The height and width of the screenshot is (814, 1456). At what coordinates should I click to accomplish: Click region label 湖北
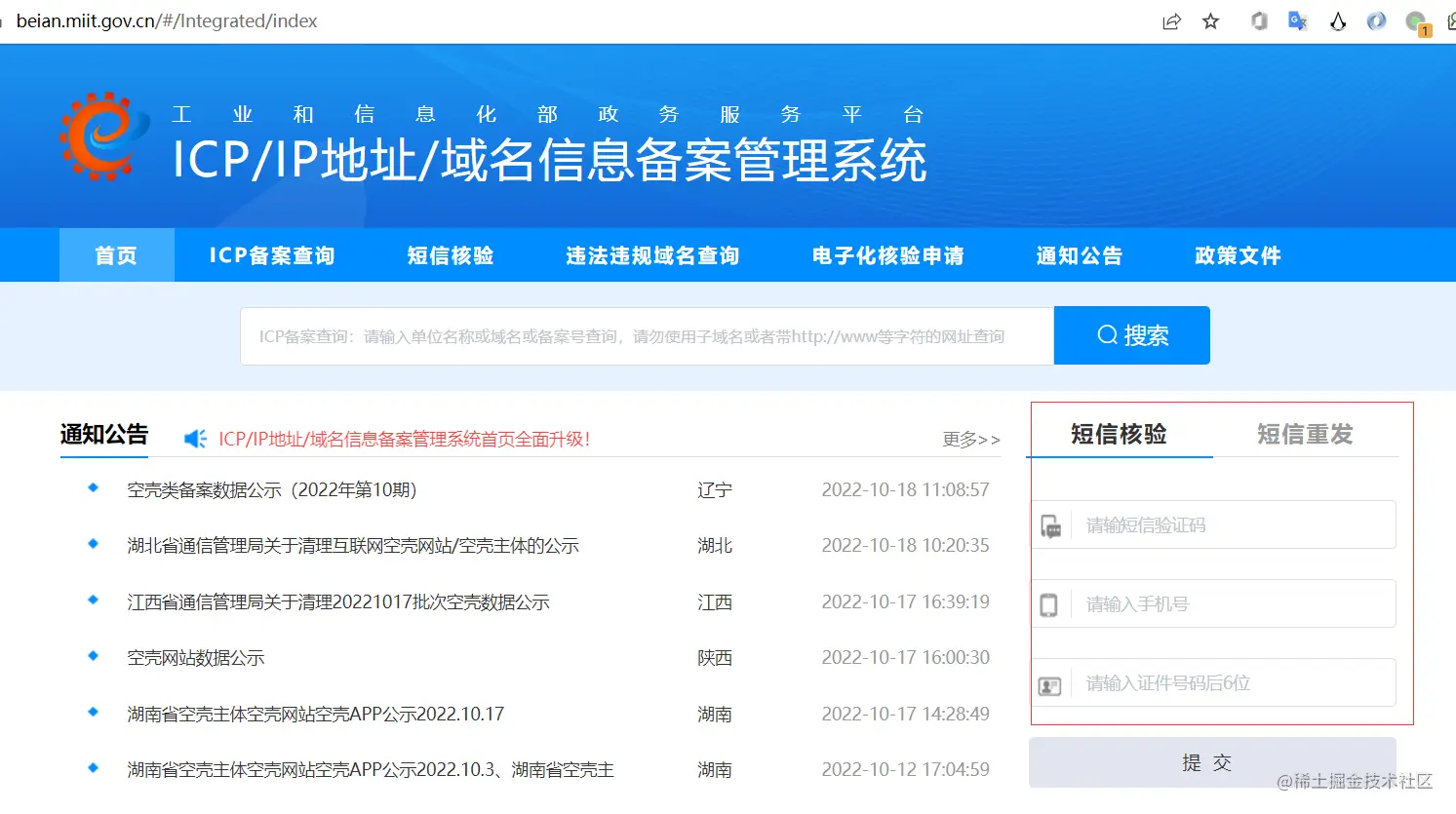click(715, 546)
